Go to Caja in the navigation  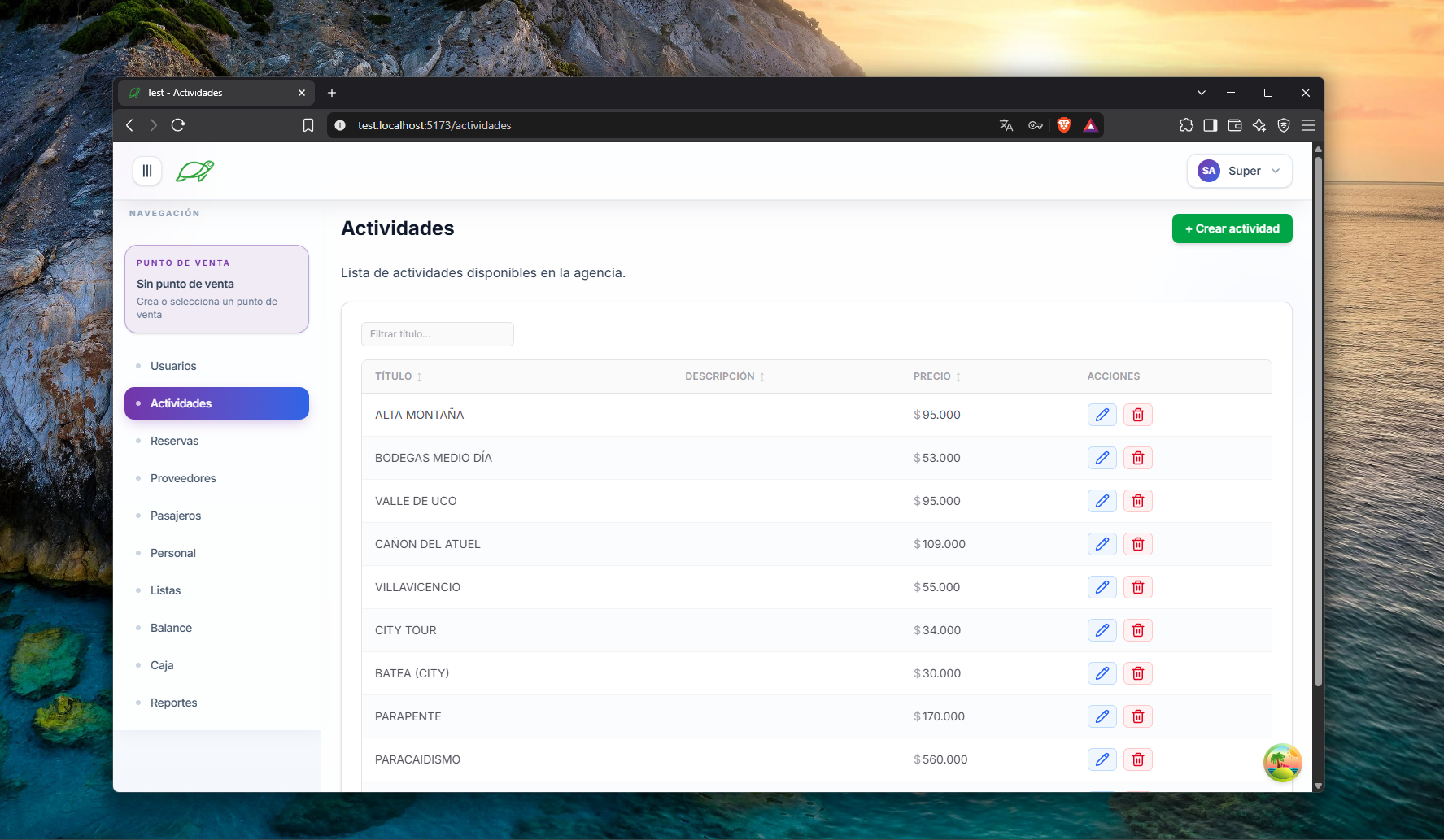pos(216,665)
